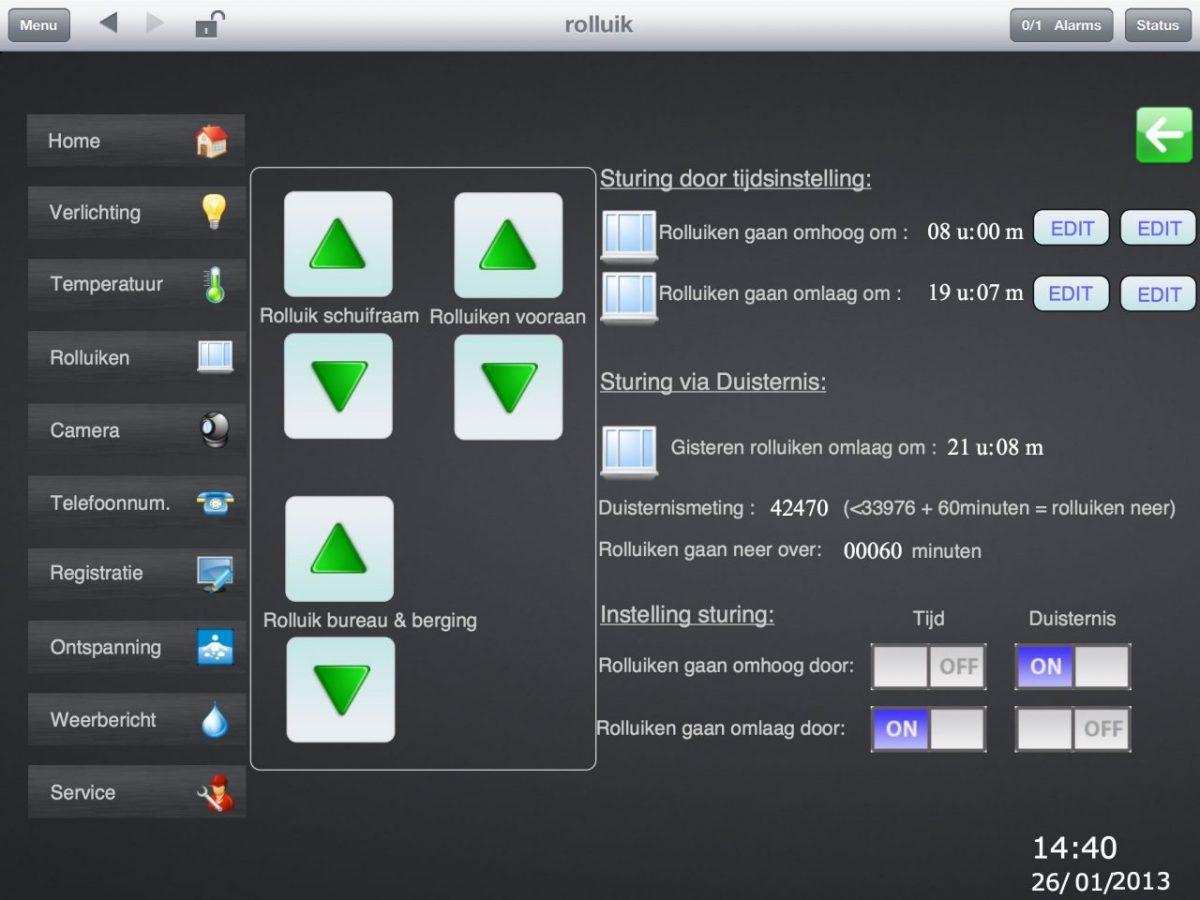Open the Alarms indicator button
Screen dimensions: 1200x900
tap(1062, 25)
